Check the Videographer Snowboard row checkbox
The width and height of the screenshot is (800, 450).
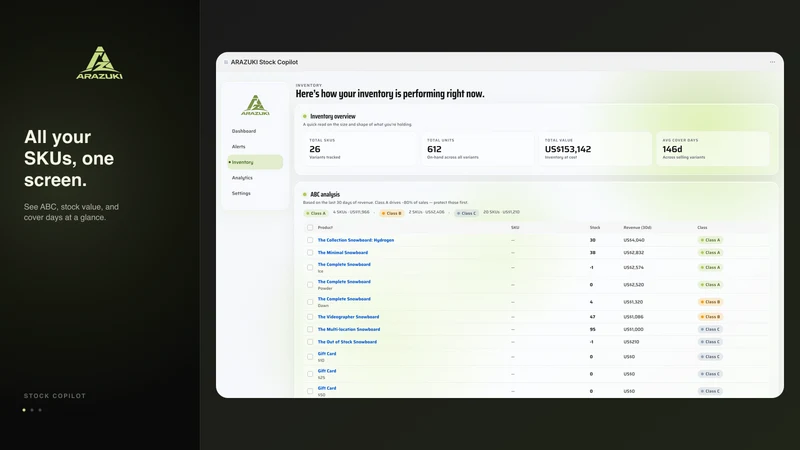point(310,317)
